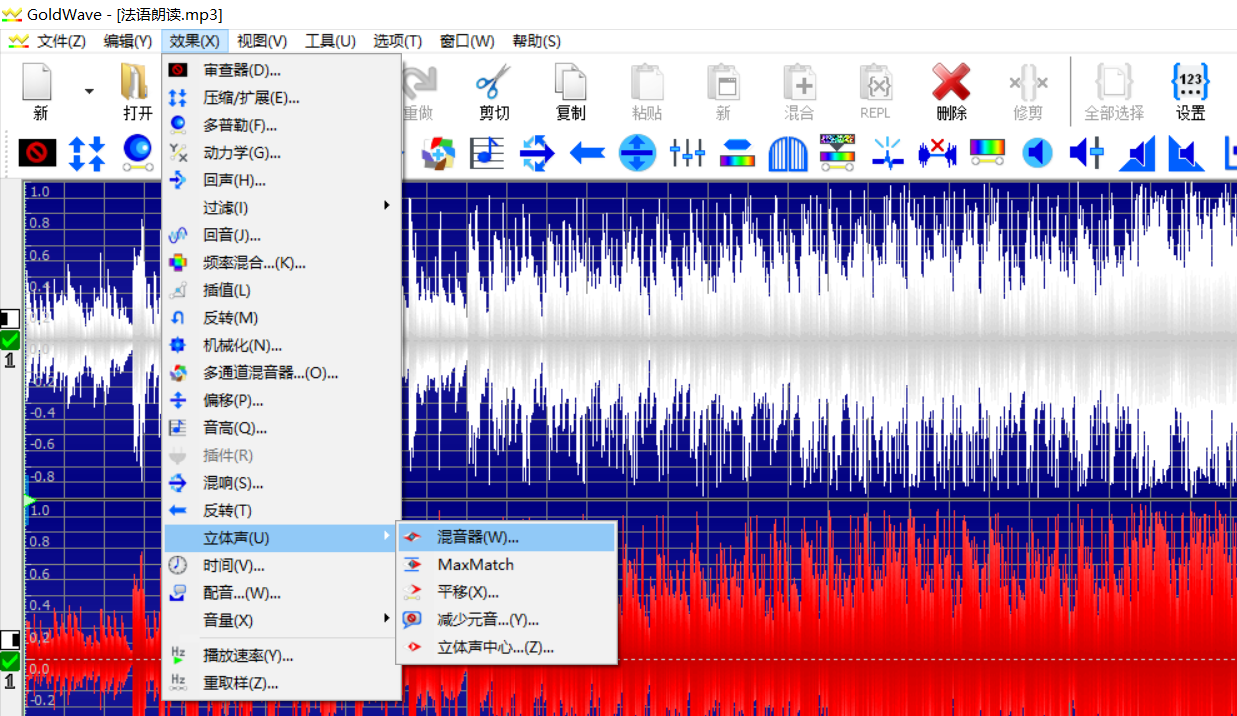Open the 视图(V) menu
This screenshot has width=1237, height=716.
(262, 41)
